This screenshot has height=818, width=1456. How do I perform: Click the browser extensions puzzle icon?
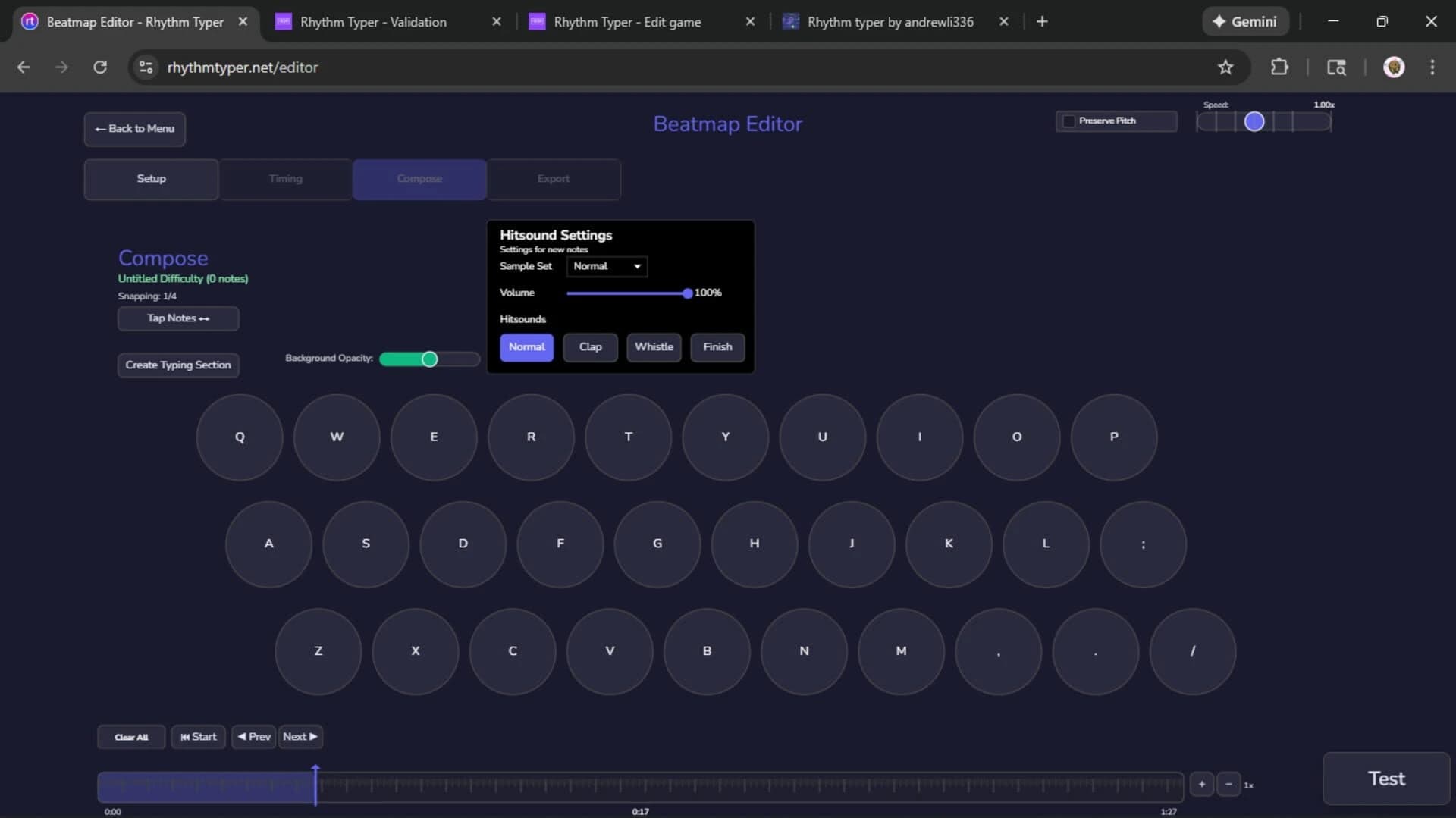[x=1279, y=67]
